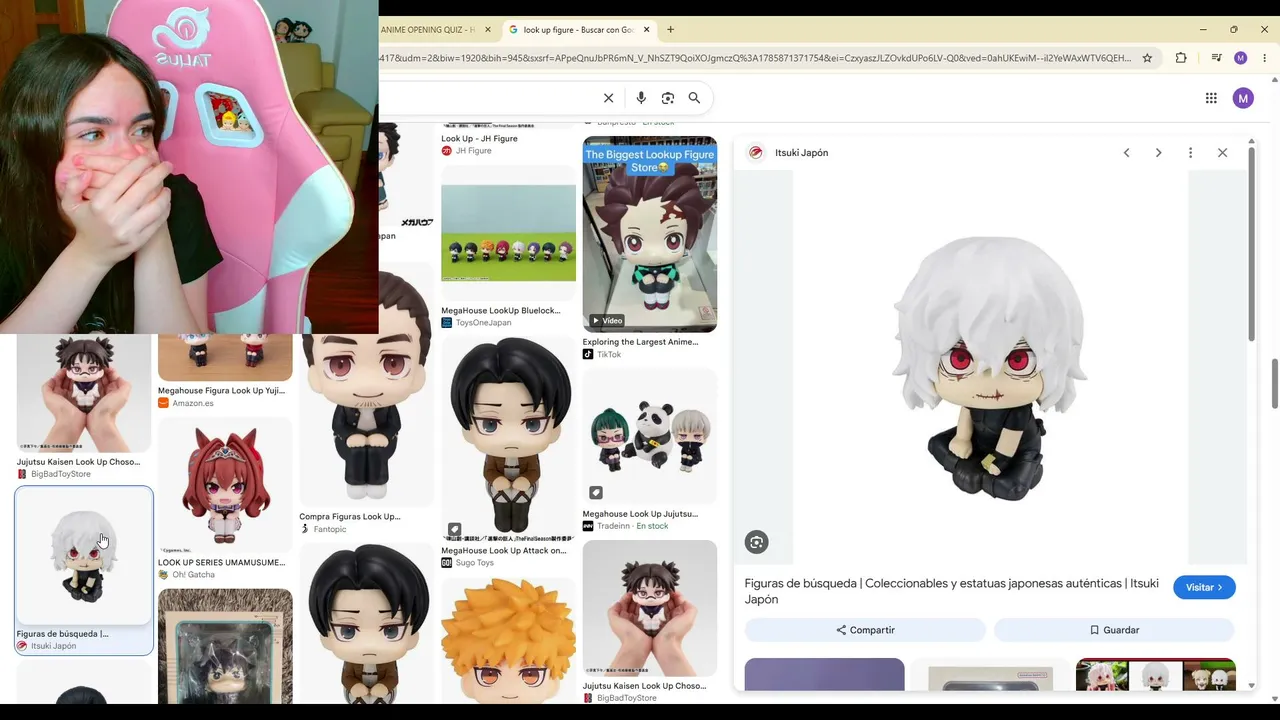Visit the Amazon.es source link
This screenshot has height=720, width=1280.
coord(193,403)
